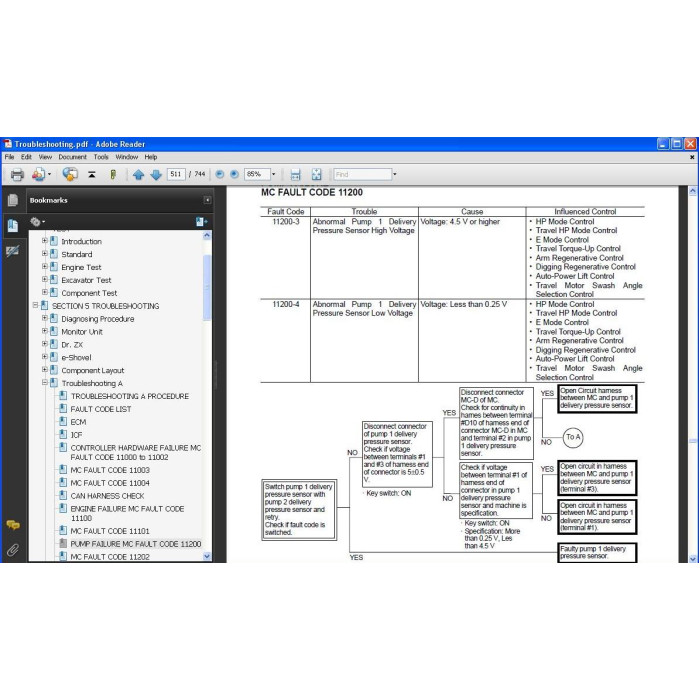
Task: Open the Edit menu
Action: coord(26,157)
